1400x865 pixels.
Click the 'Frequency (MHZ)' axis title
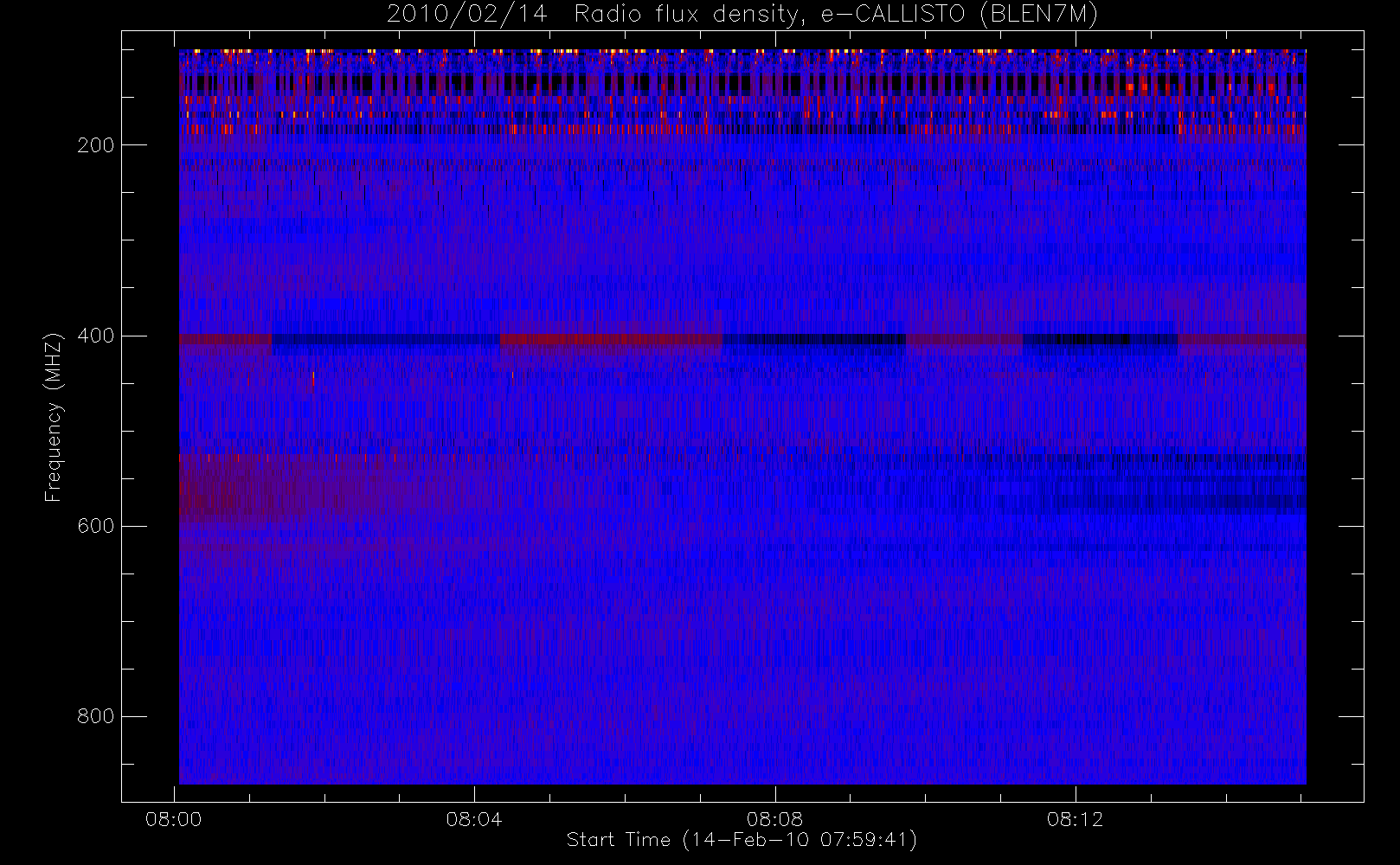point(54,417)
